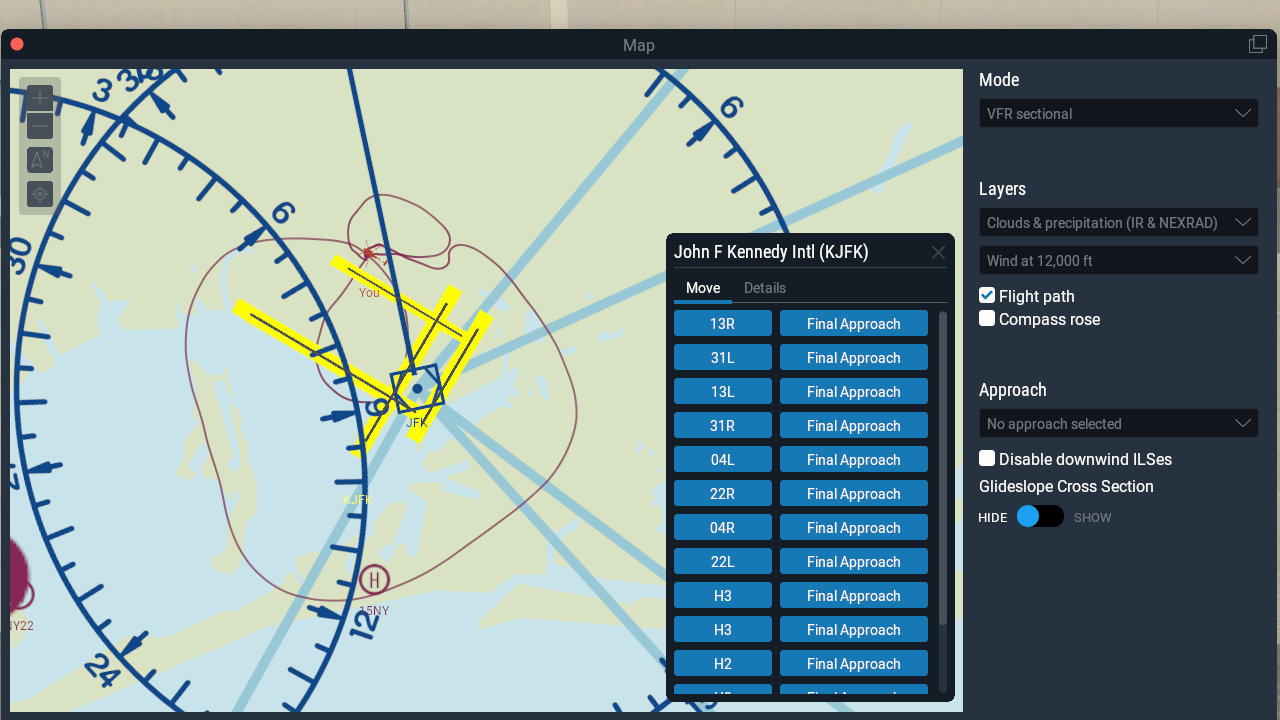Start Final Approach for runway 13R
1280x720 pixels.
click(854, 324)
